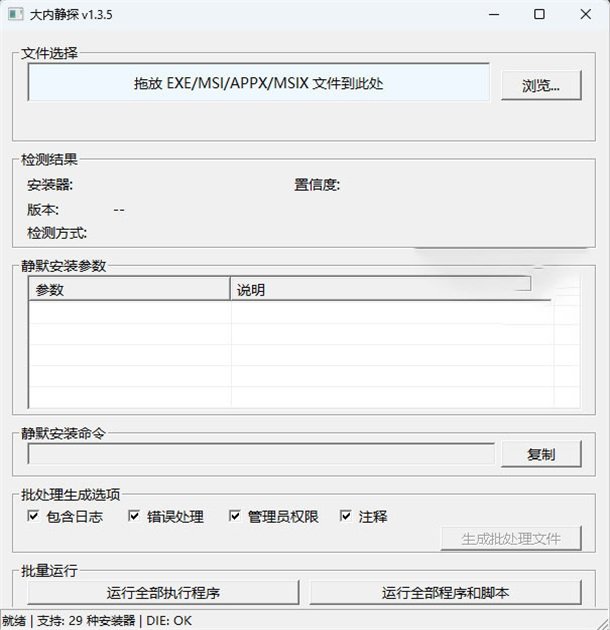Click the DIE: OK status entry
This screenshot has height=630, width=610.
point(169,620)
